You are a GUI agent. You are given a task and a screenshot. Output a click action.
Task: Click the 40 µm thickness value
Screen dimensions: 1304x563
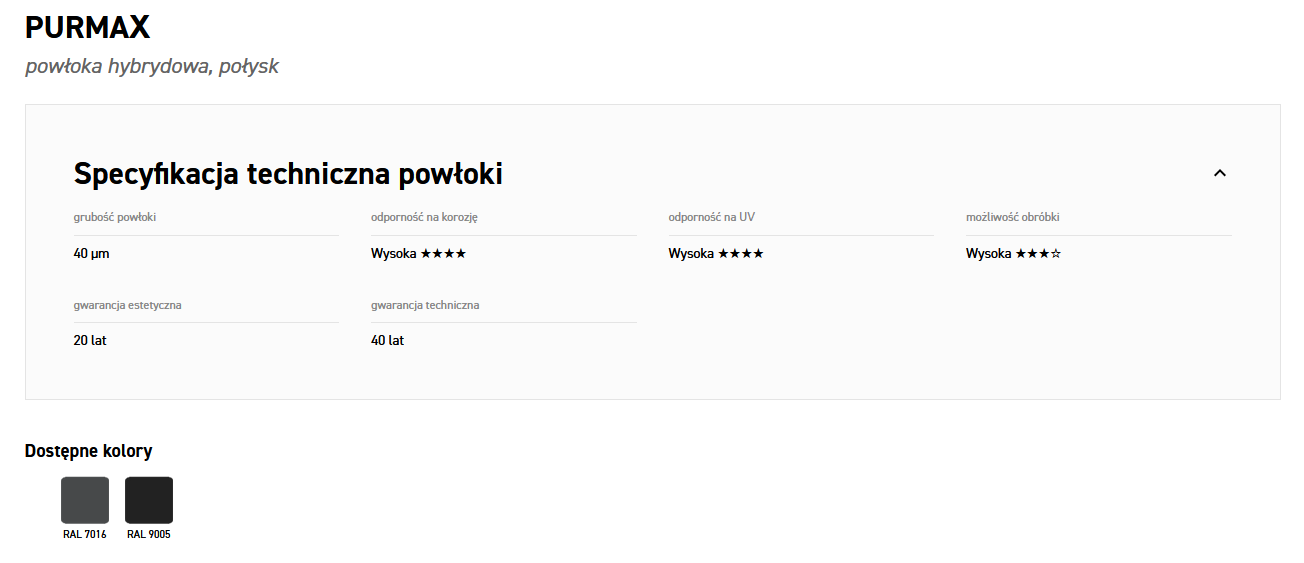92,254
